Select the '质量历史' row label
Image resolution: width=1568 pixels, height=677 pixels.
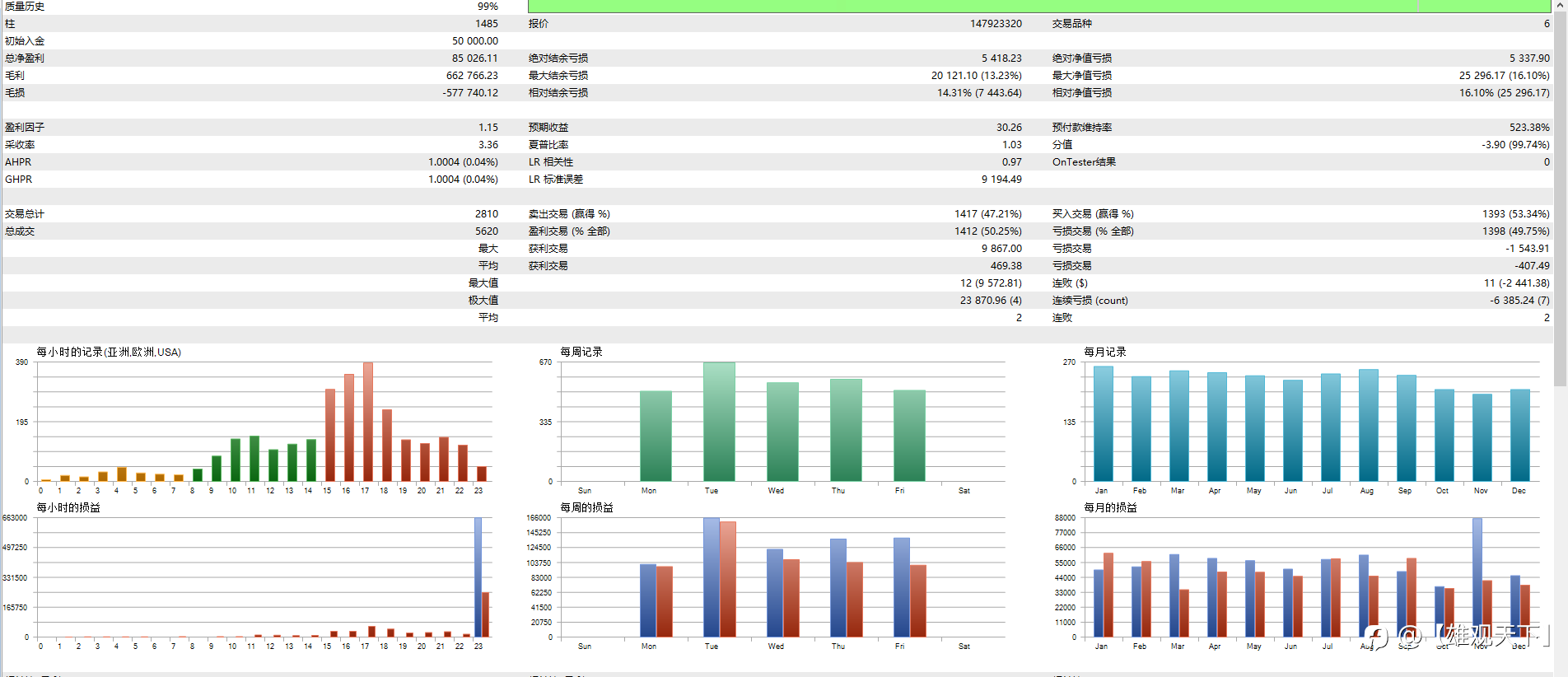click(25, 6)
